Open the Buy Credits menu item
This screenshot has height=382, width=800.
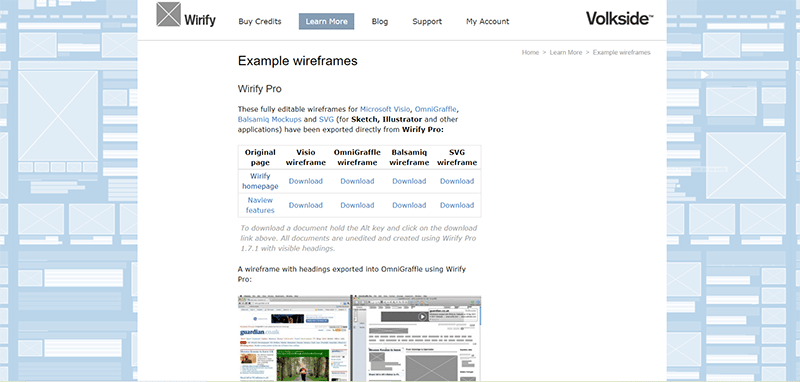[x=260, y=21]
